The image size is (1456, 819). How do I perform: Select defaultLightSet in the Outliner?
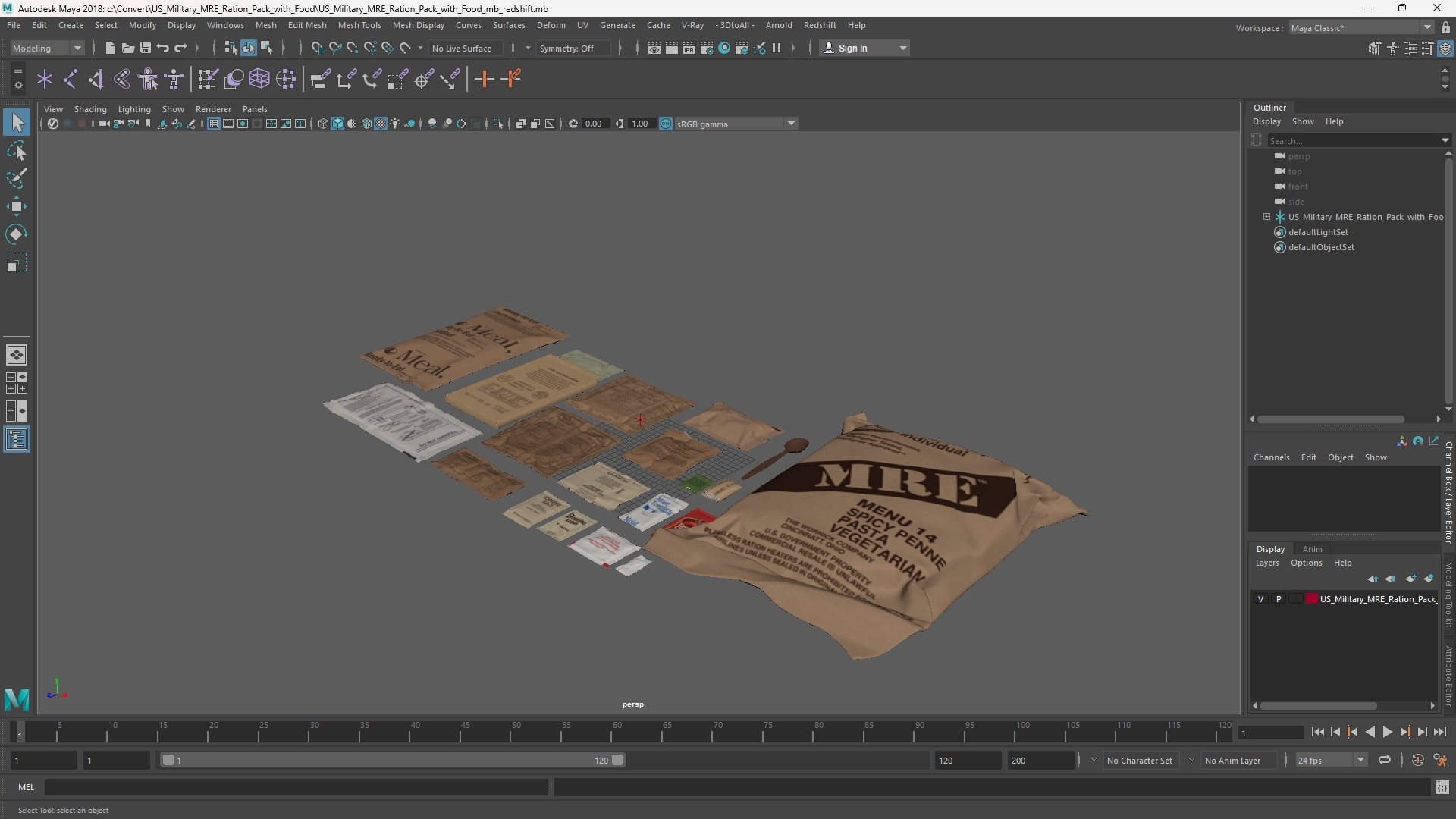coord(1318,232)
